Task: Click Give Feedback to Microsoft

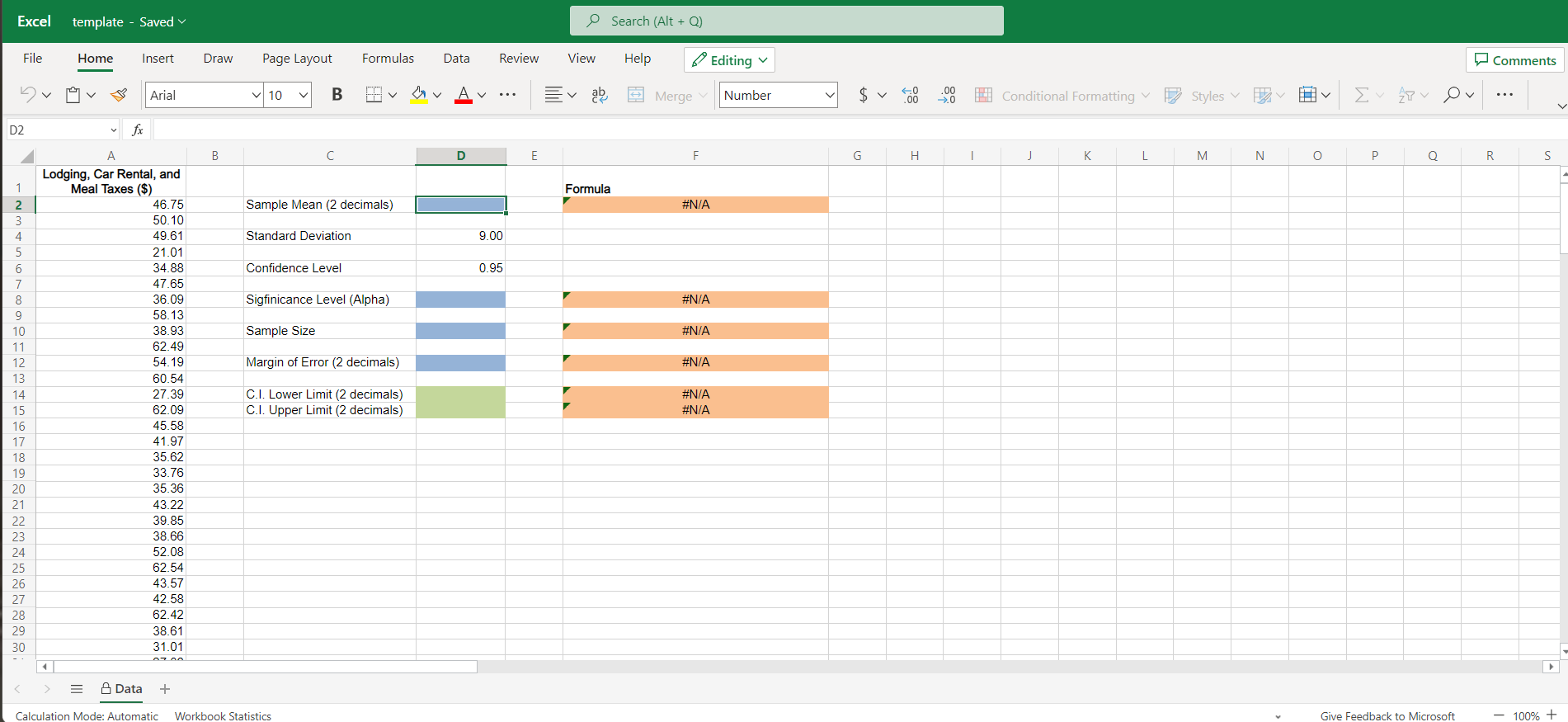Action: pos(1387,715)
